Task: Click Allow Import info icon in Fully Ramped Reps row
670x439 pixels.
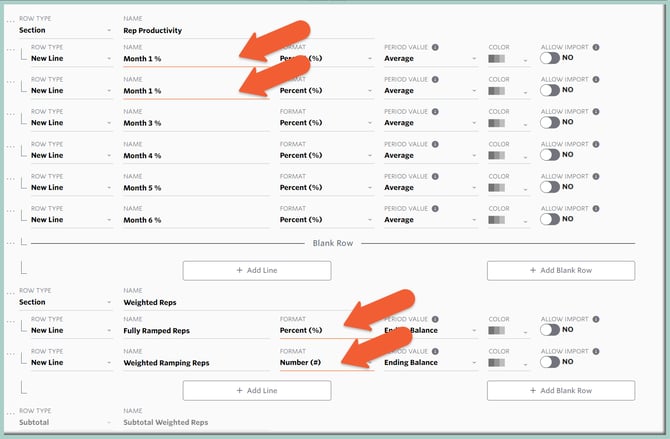Action: [x=595, y=319]
